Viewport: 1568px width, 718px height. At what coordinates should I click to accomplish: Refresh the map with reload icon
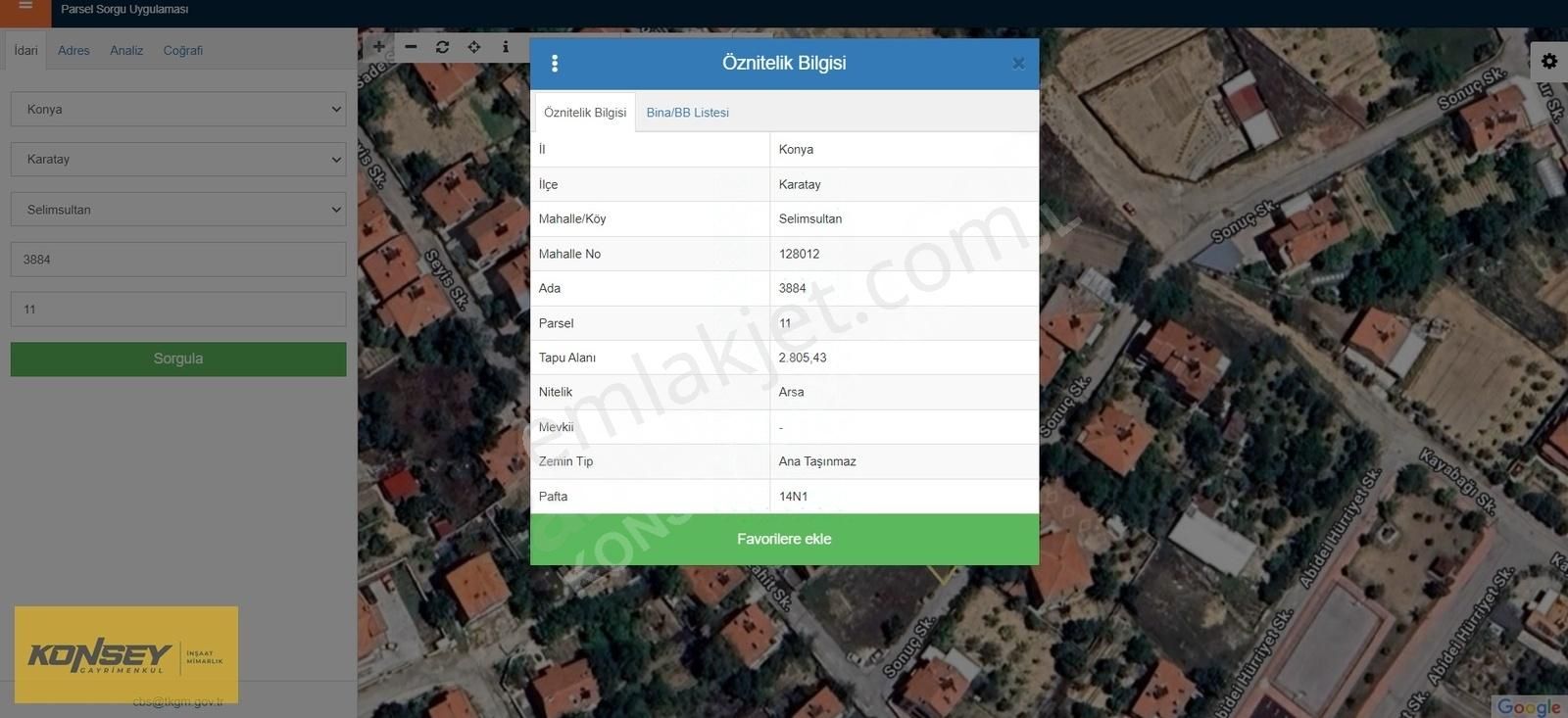click(x=442, y=46)
